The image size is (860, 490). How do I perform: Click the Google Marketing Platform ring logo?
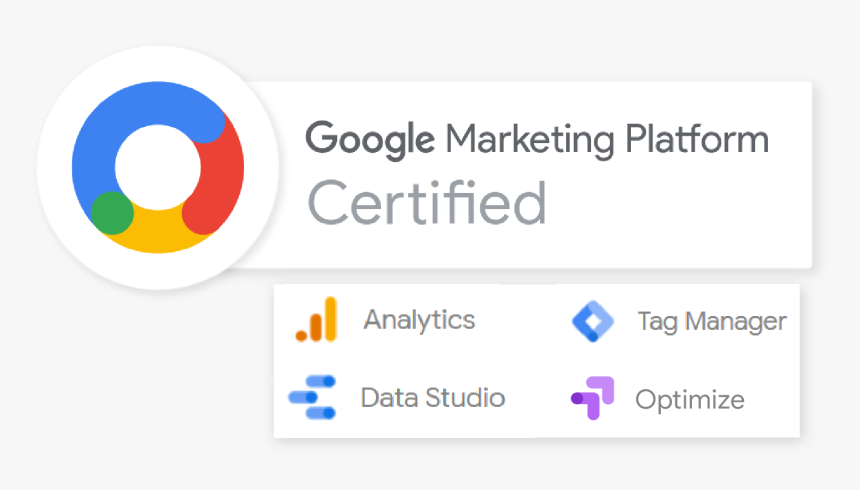158,167
